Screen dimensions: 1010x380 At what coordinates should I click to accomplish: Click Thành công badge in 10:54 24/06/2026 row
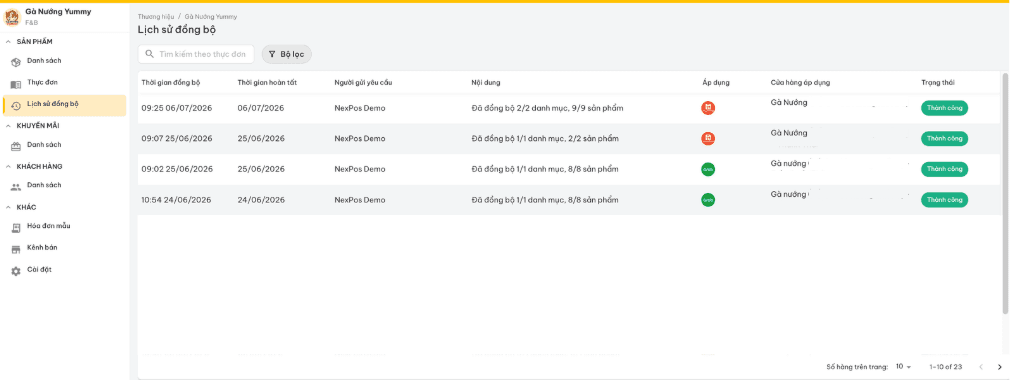click(944, 200)
